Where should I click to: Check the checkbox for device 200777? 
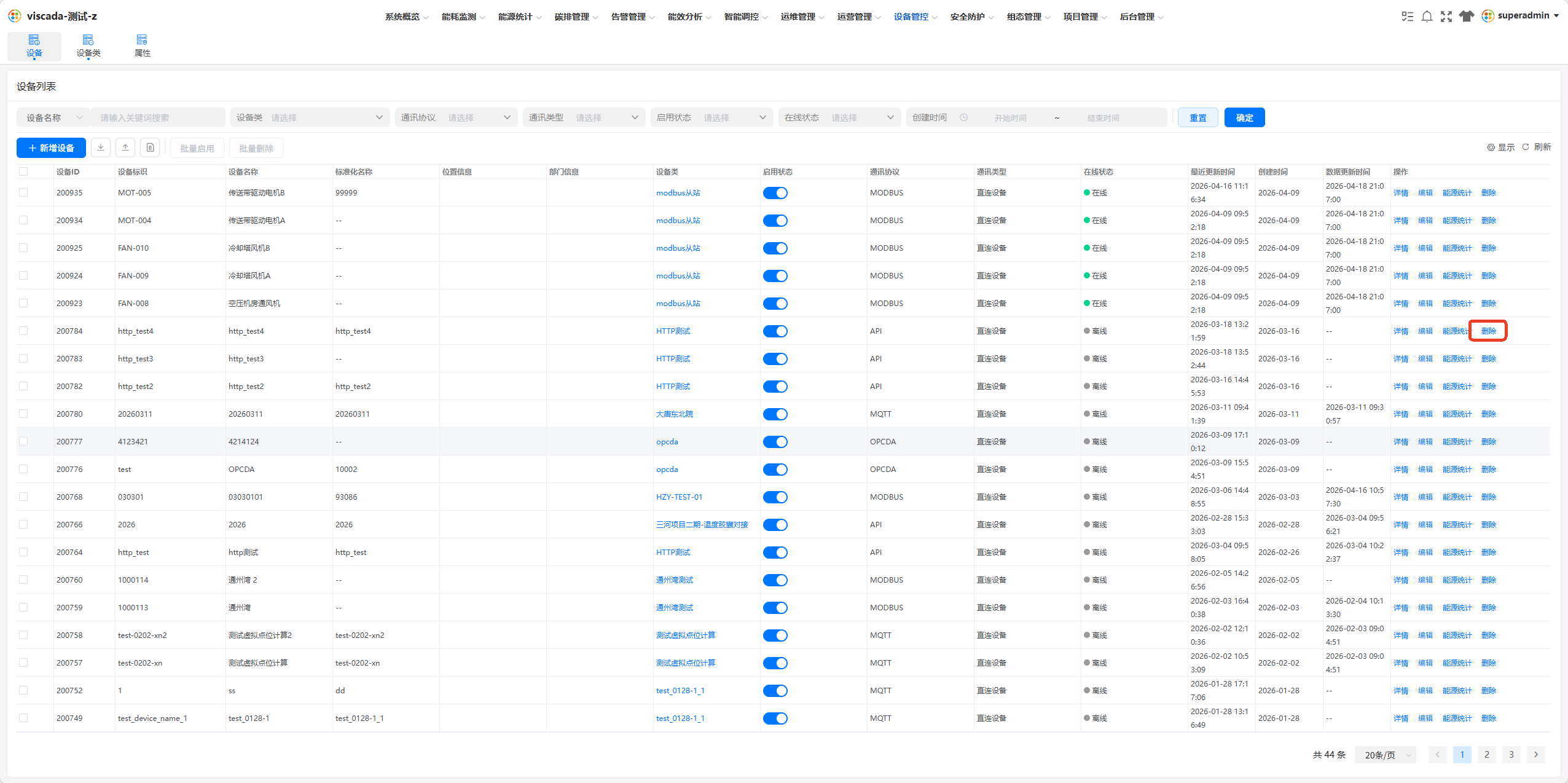(23, 441)
